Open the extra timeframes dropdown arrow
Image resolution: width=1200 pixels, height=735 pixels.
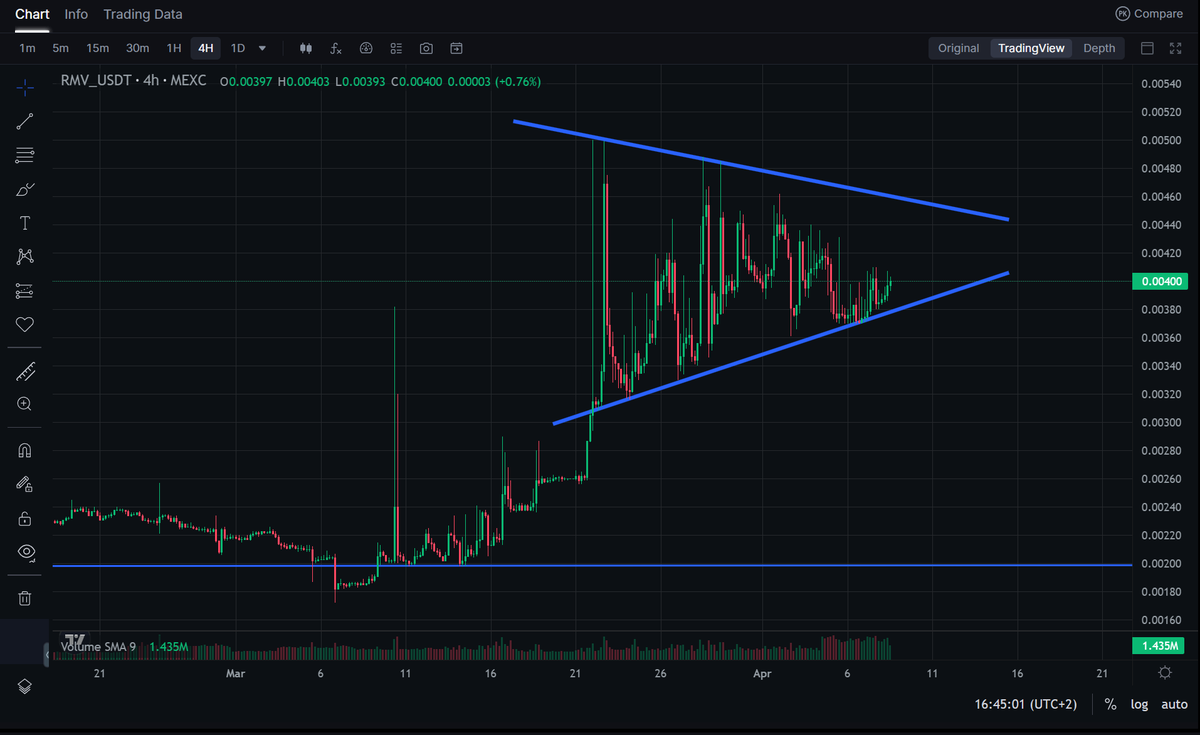[x=261, y=47]
